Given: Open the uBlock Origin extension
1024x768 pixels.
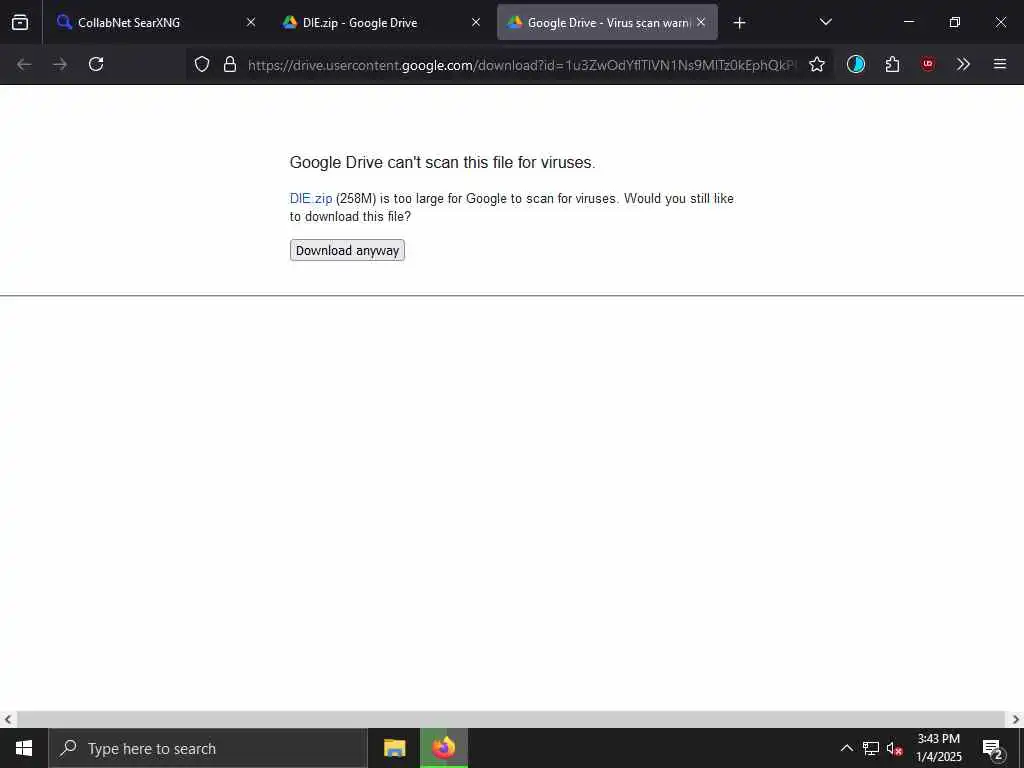Looking at the screenshot, I should point(928,64).
